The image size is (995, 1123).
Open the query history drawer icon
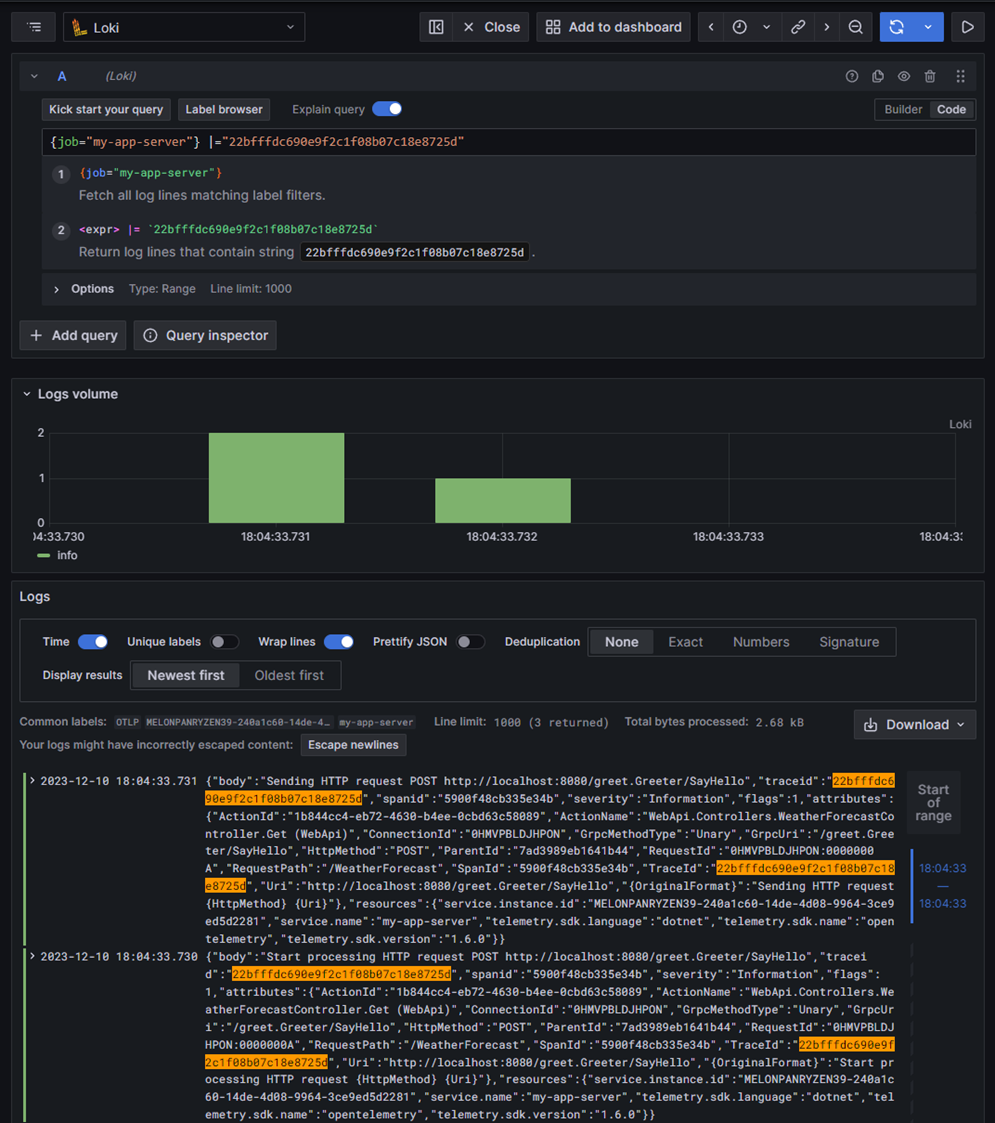[34, 27]
